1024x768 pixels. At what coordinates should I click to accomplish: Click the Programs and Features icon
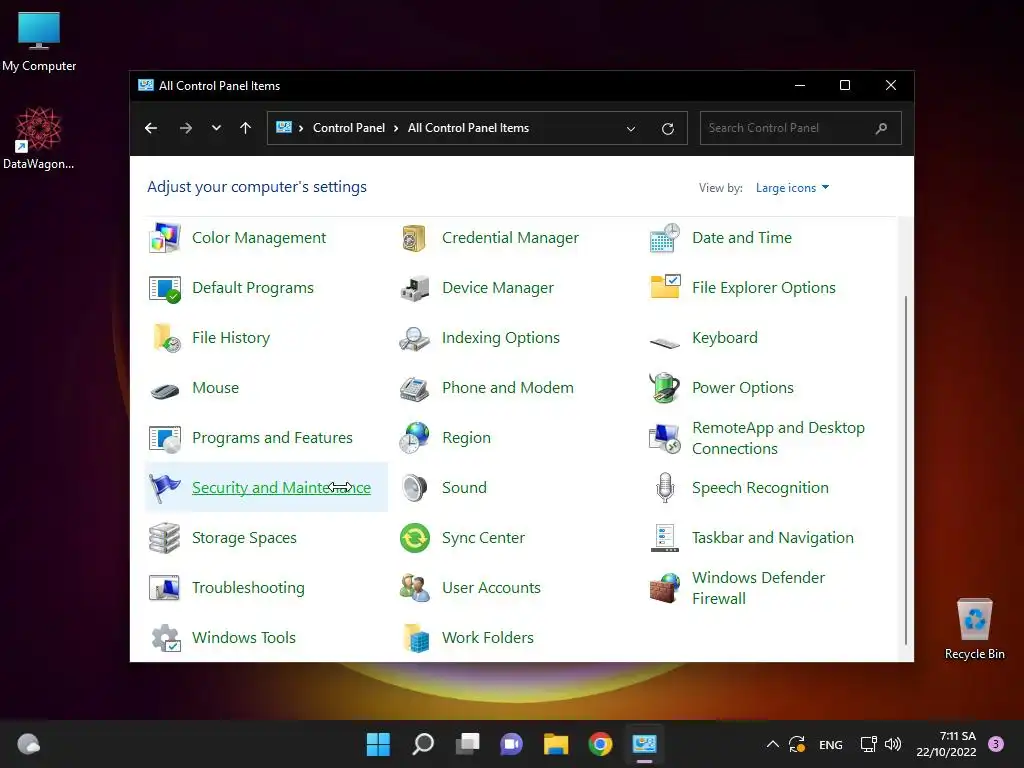(x=165, y=438)
